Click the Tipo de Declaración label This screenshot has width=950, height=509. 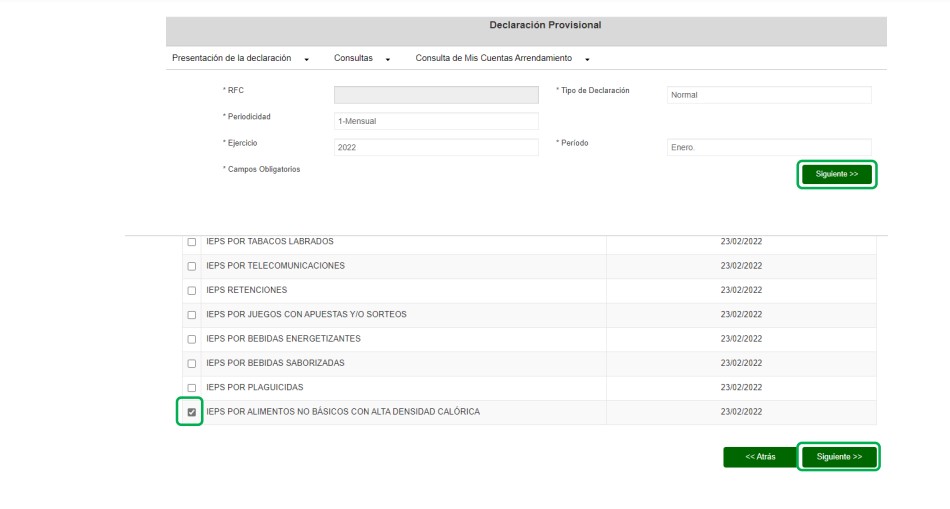[593, 90]
